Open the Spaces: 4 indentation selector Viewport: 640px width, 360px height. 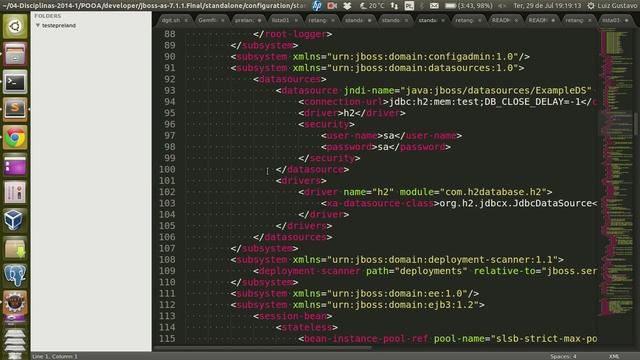point(563,356)
